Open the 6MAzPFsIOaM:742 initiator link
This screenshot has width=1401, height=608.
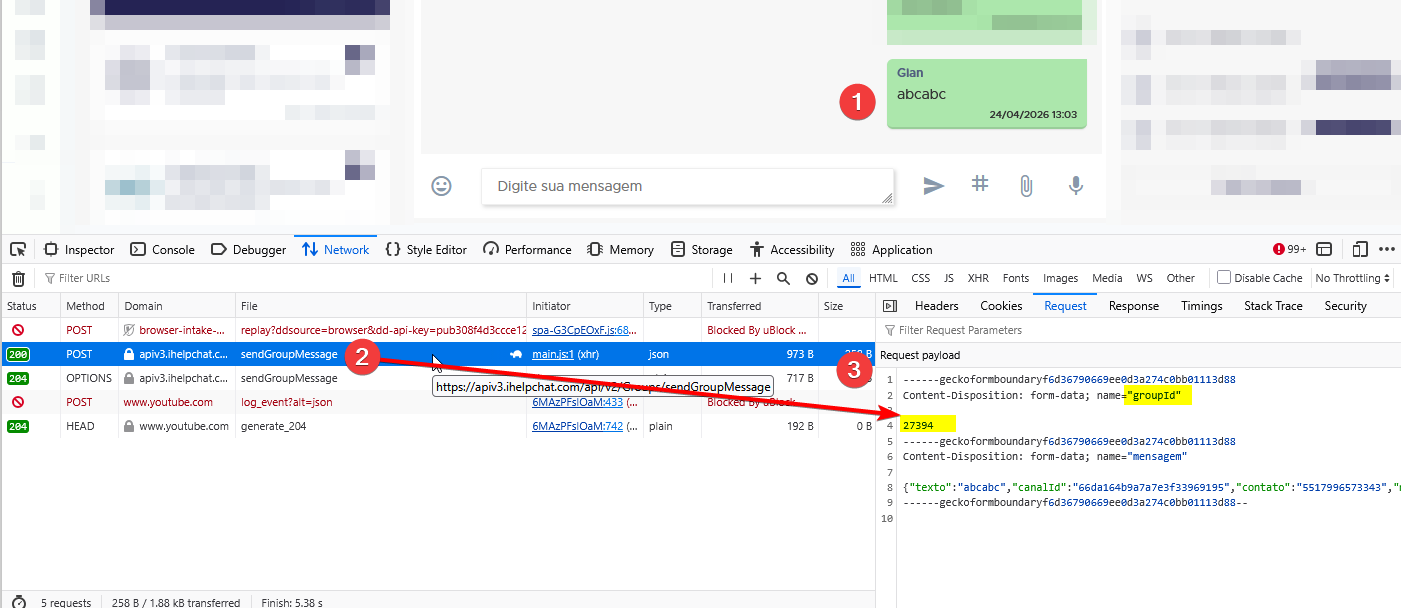pyautogui.click(x=577, y=426)
